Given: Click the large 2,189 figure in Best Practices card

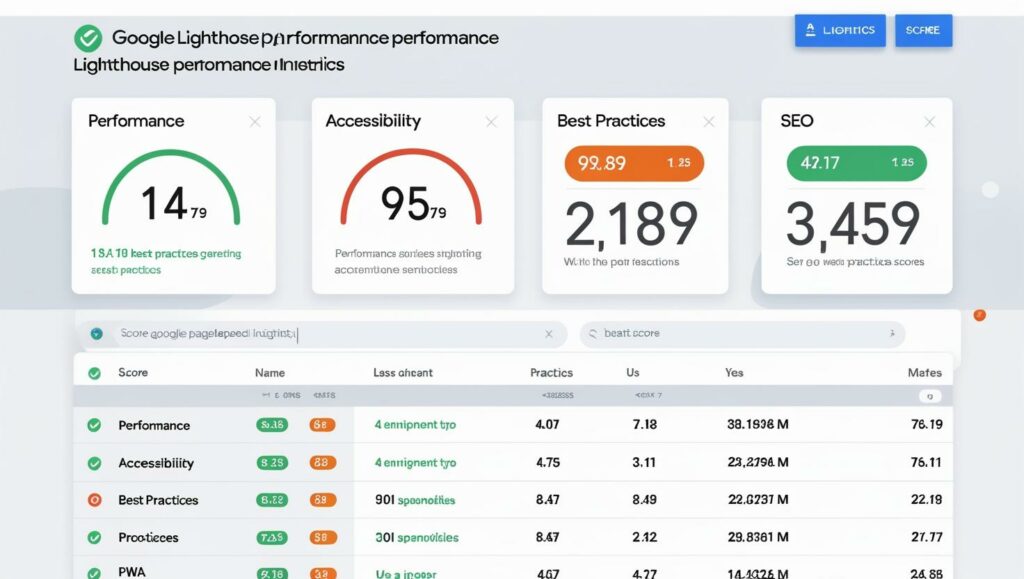Looking at the screenshot, I should point(632,225).
